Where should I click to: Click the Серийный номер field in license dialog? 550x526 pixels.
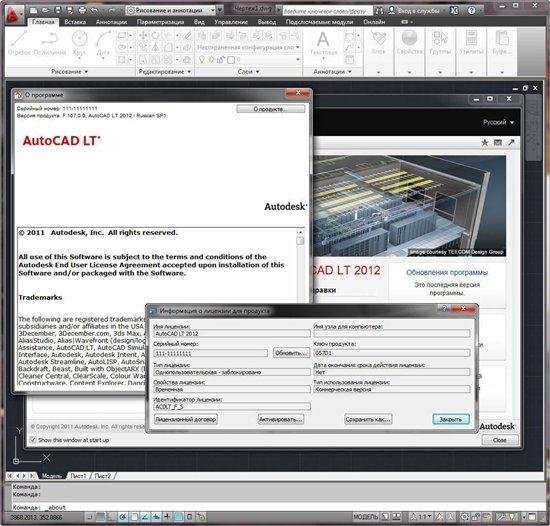pos(210,353)
